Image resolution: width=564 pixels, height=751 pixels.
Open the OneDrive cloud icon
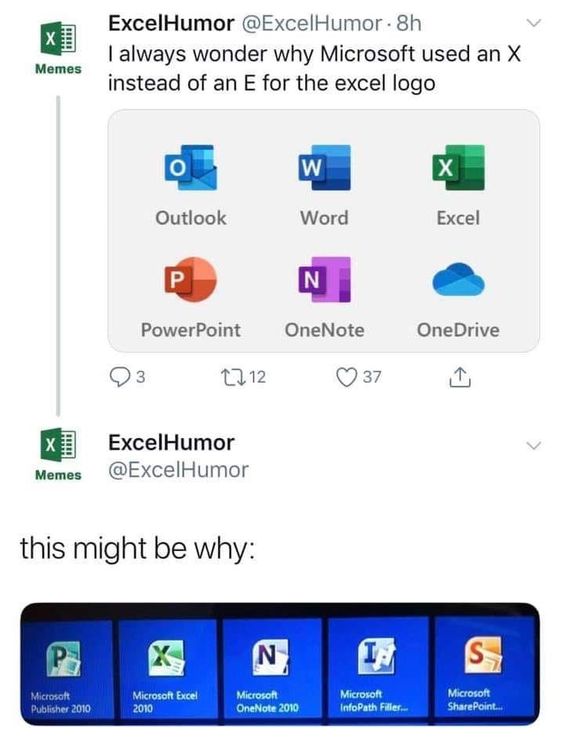click(x=458, y=280)
